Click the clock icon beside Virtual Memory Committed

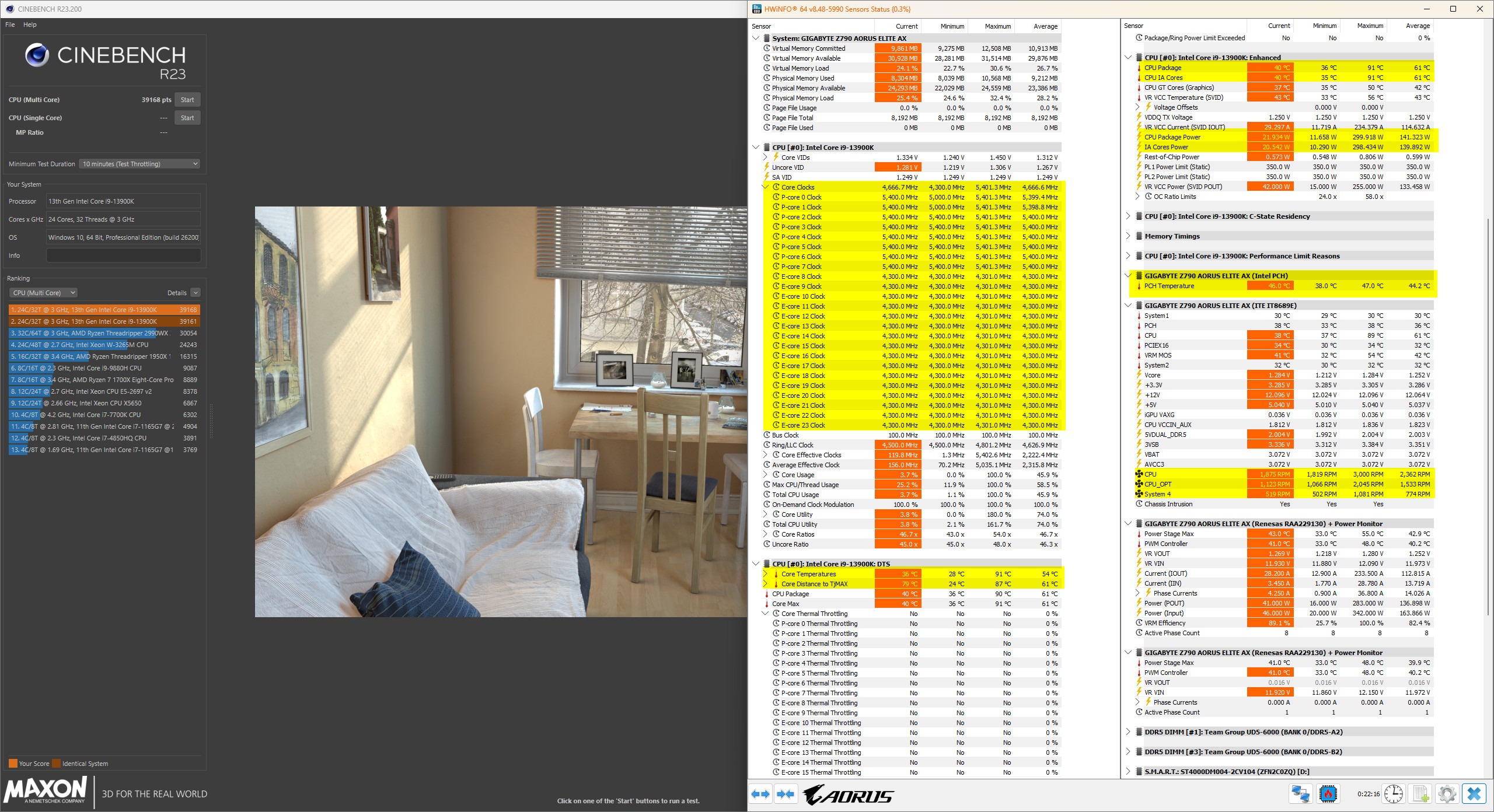[767, 48]
